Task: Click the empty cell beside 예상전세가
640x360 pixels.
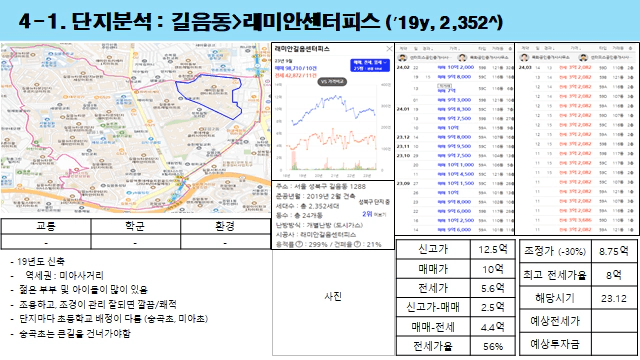Action: (614, 321)
